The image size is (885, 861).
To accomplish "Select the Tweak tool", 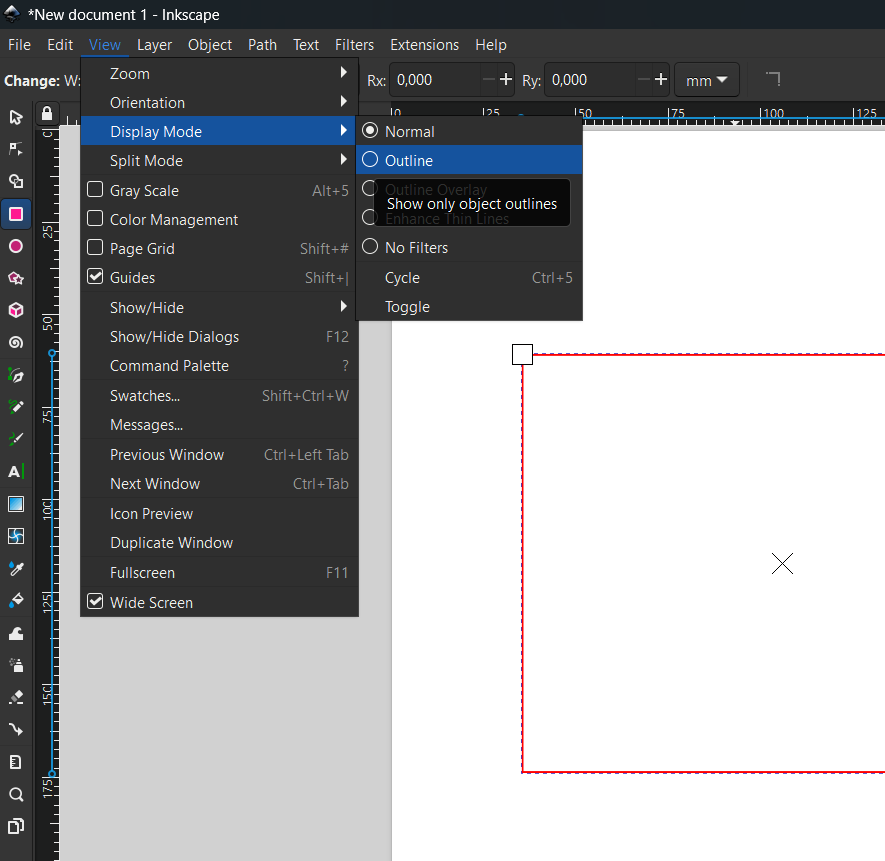I will click(x=16, y=633).
